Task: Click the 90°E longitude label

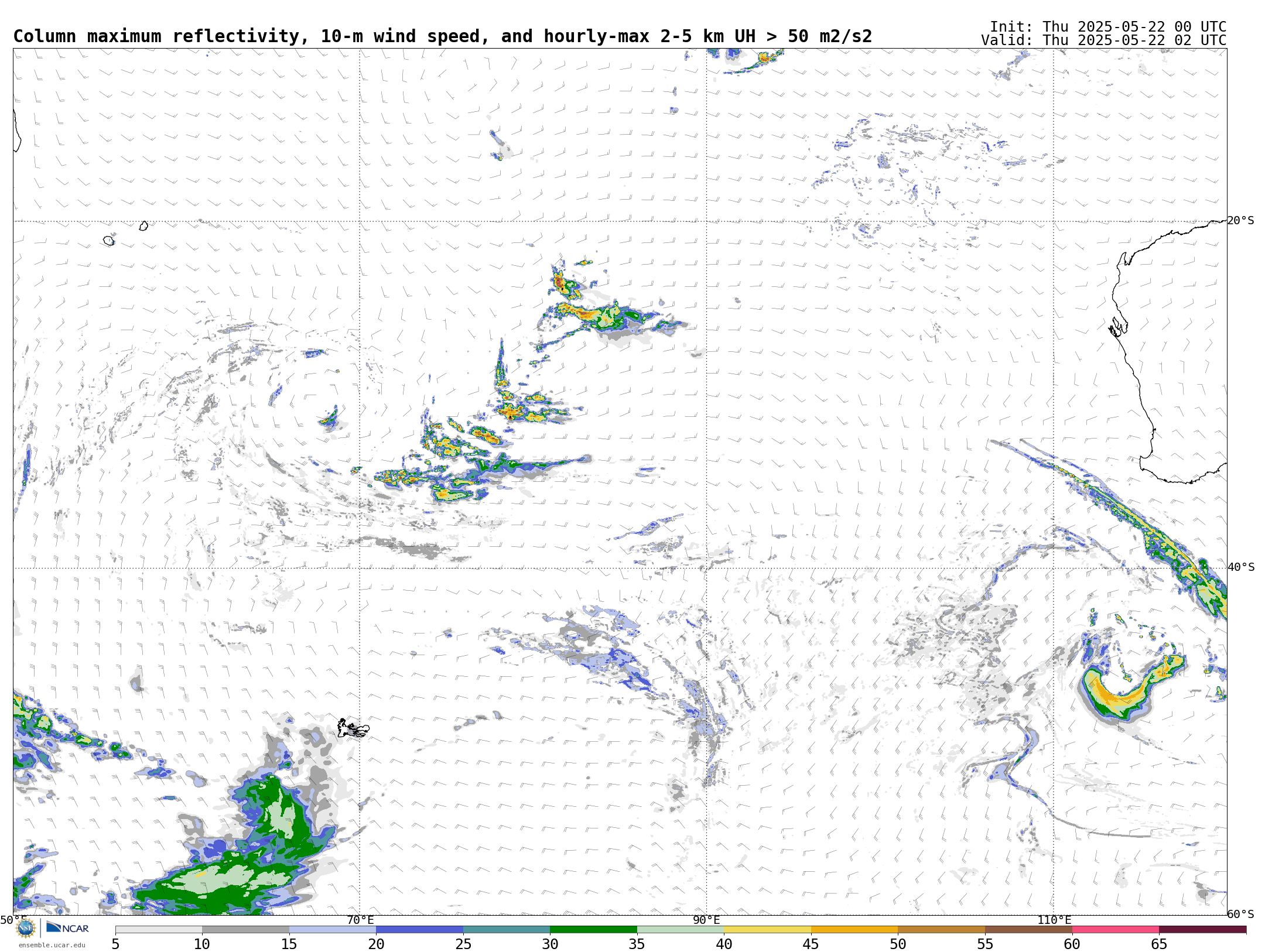Action: (x=707, y=920)
